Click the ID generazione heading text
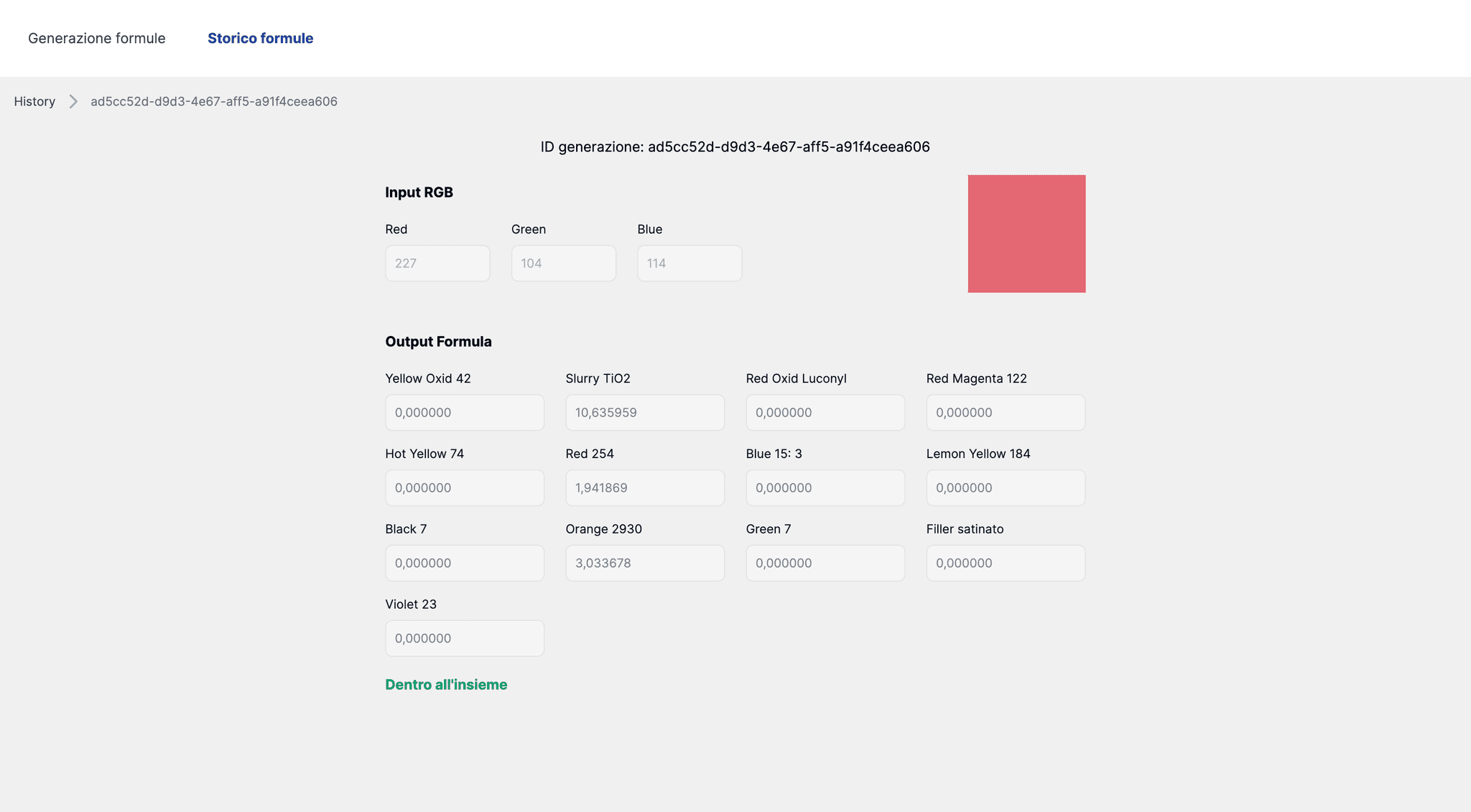This screenshot has height=812, width=1471. (x=735, y=147)
